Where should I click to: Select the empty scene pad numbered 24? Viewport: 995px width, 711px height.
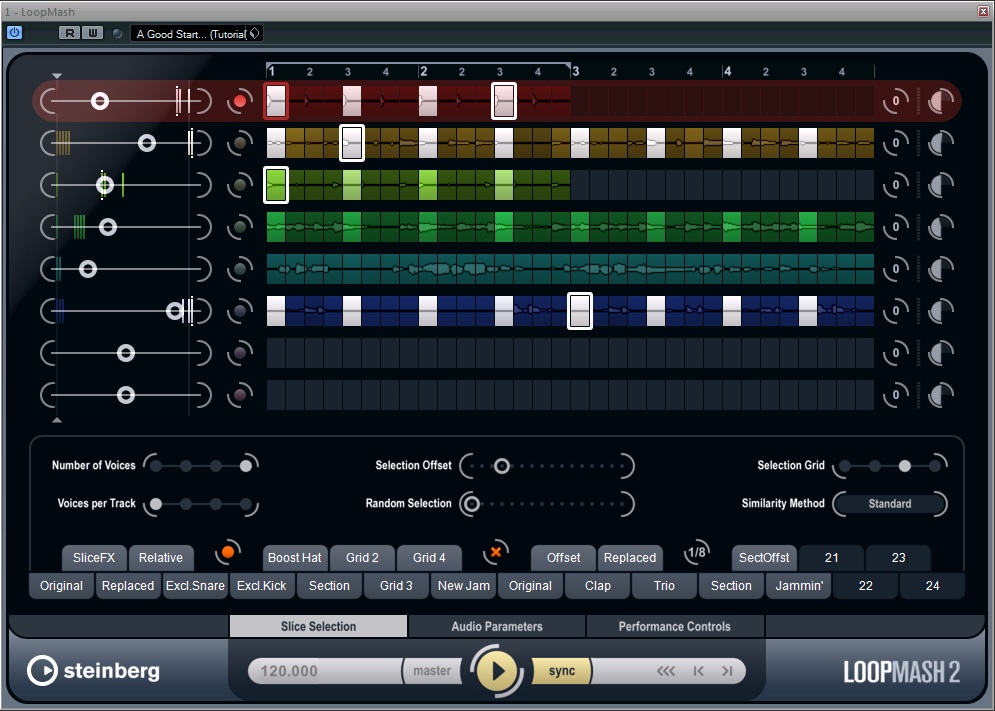click(x=932, y=586)
